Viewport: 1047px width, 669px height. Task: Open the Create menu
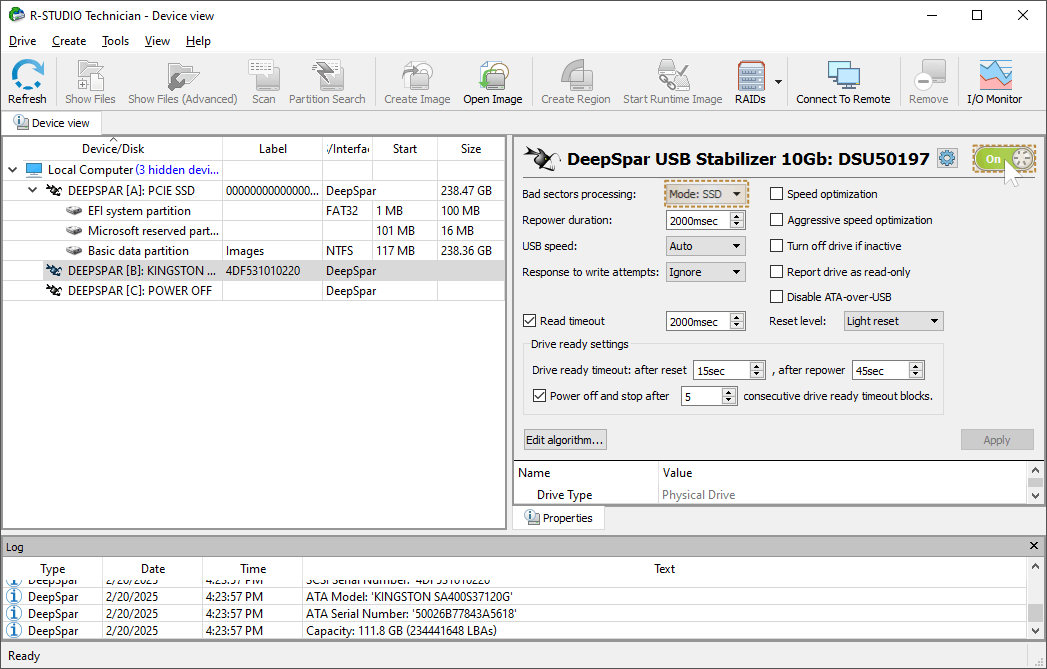69,41
